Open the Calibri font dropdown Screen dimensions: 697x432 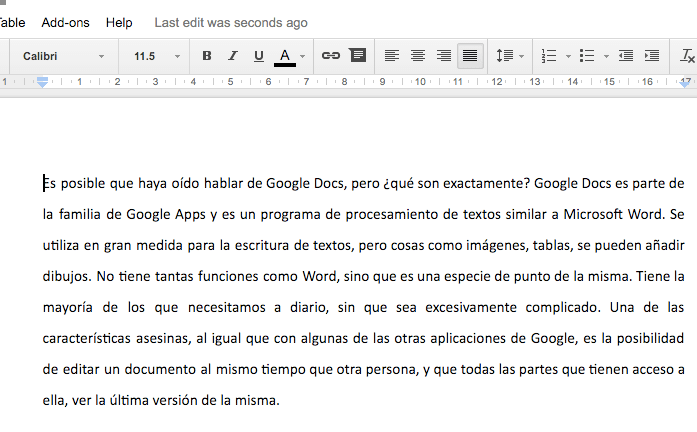click(x=64, y=56)
